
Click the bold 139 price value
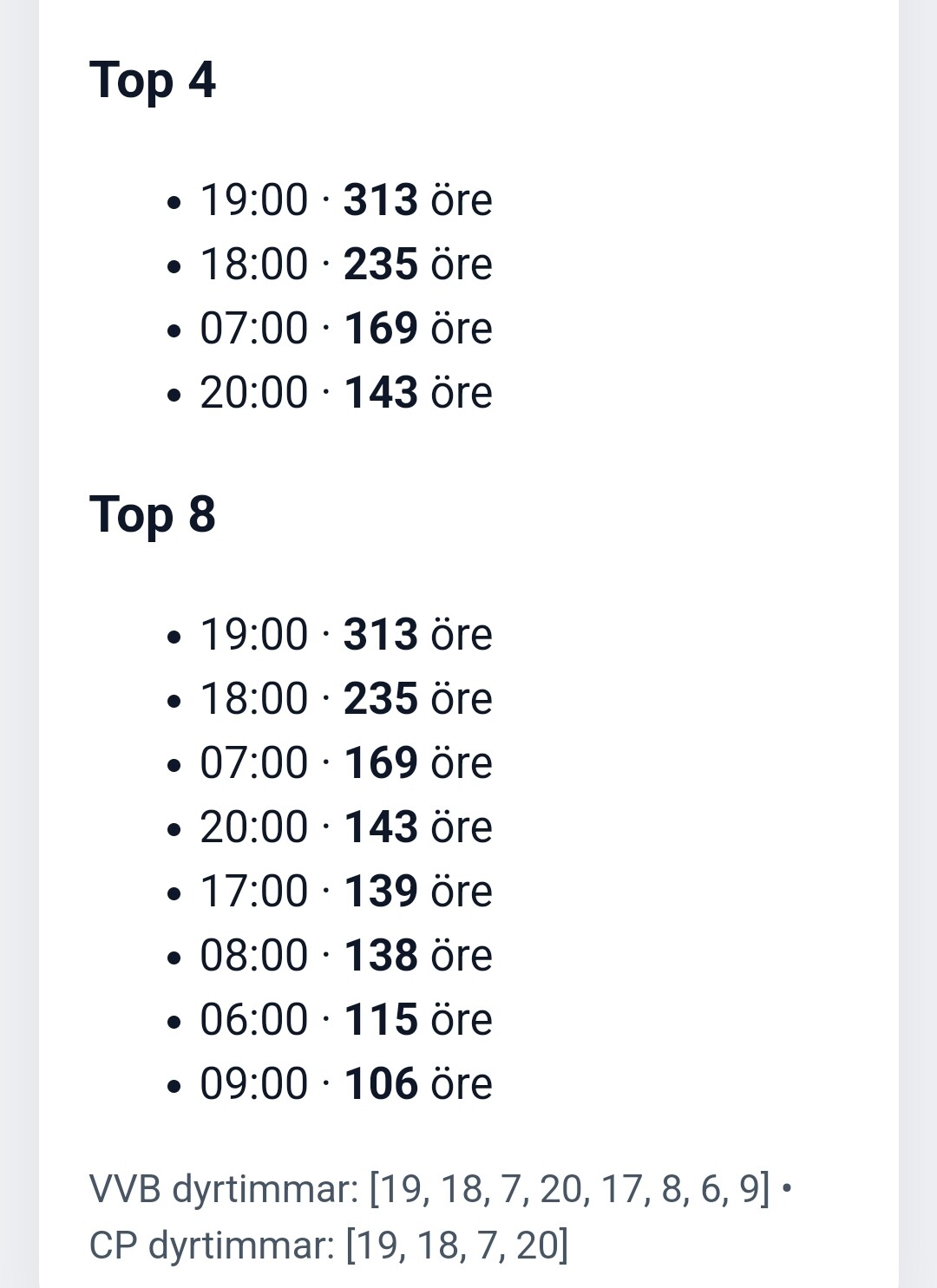coord(381,892)
